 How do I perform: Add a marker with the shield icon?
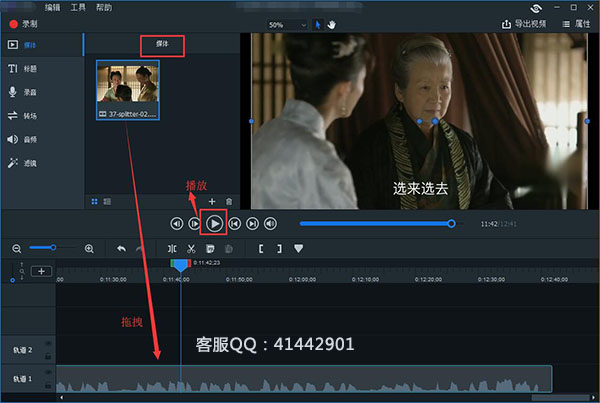298,249
